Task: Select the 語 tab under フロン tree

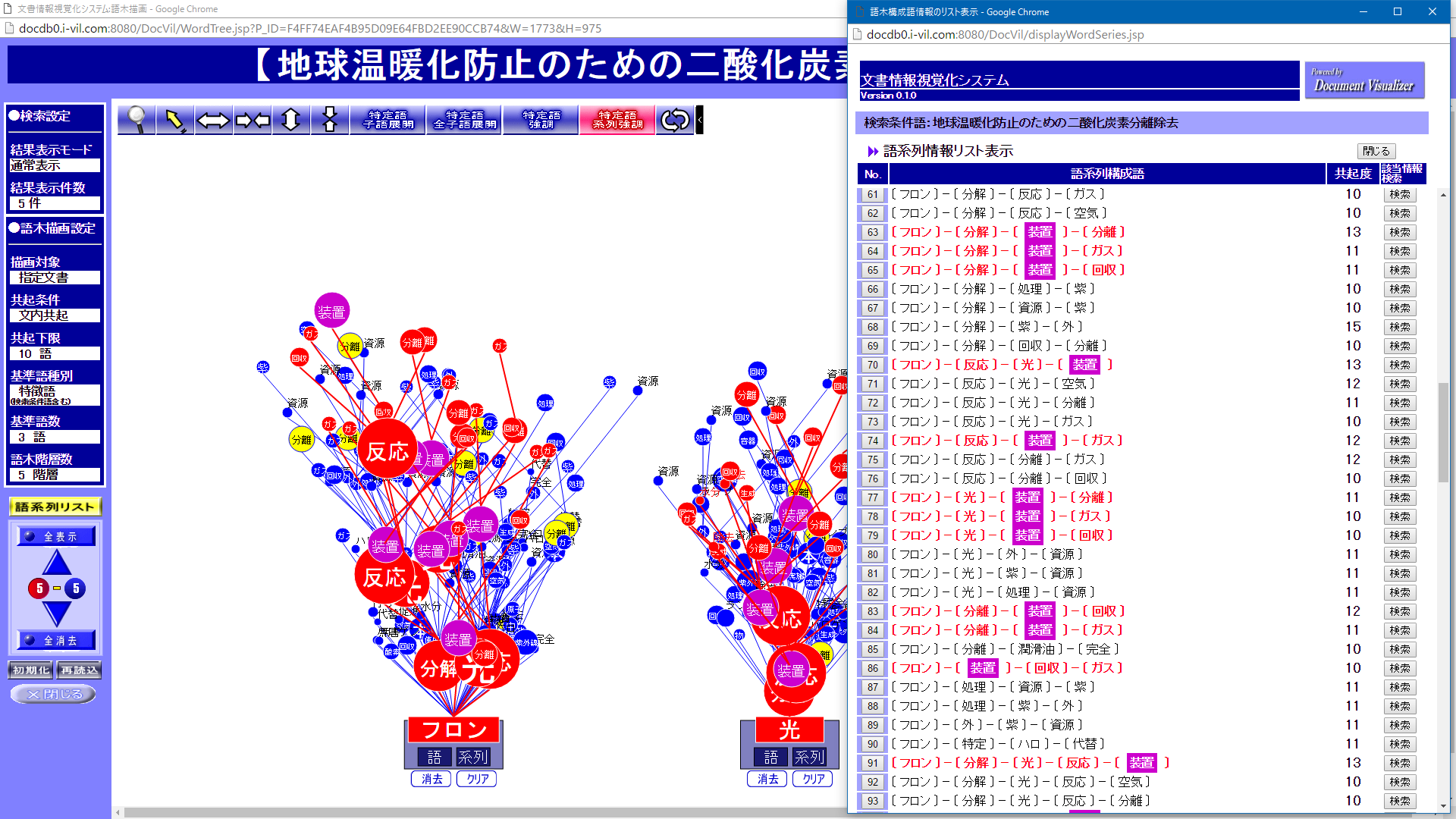Action: click(x=435, y=757)
